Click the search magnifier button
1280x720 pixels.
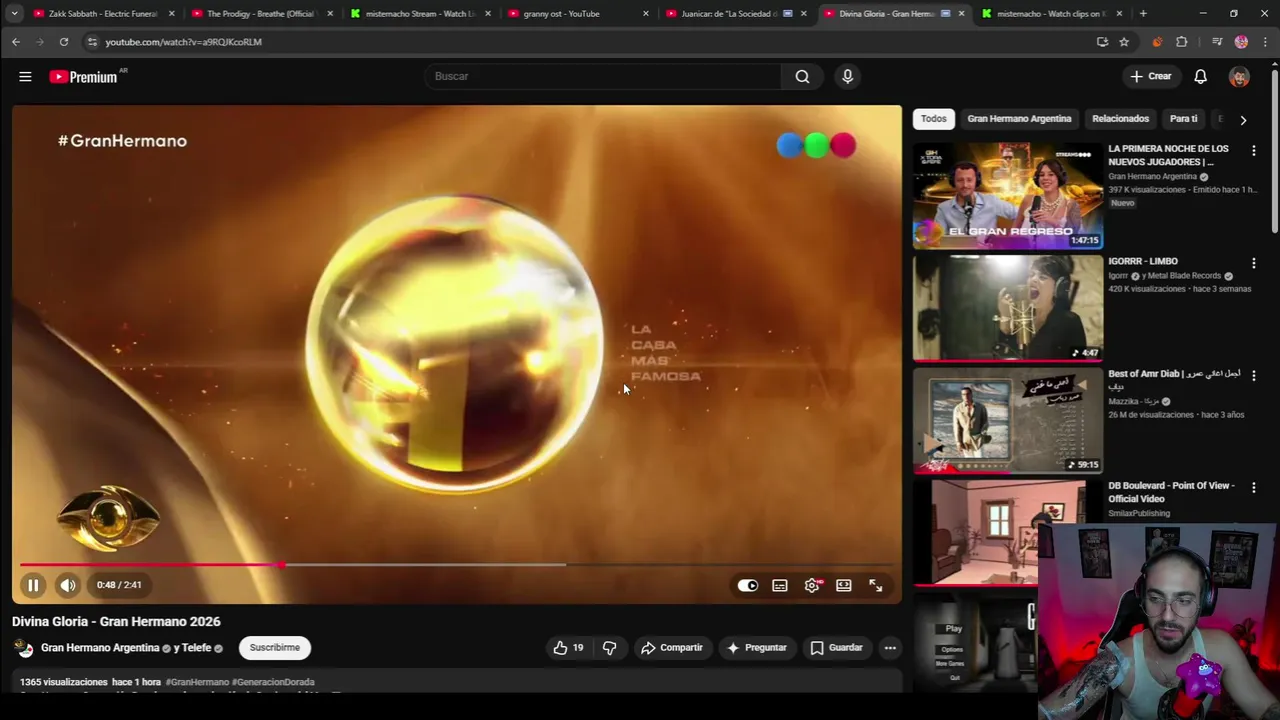(802, 76)
